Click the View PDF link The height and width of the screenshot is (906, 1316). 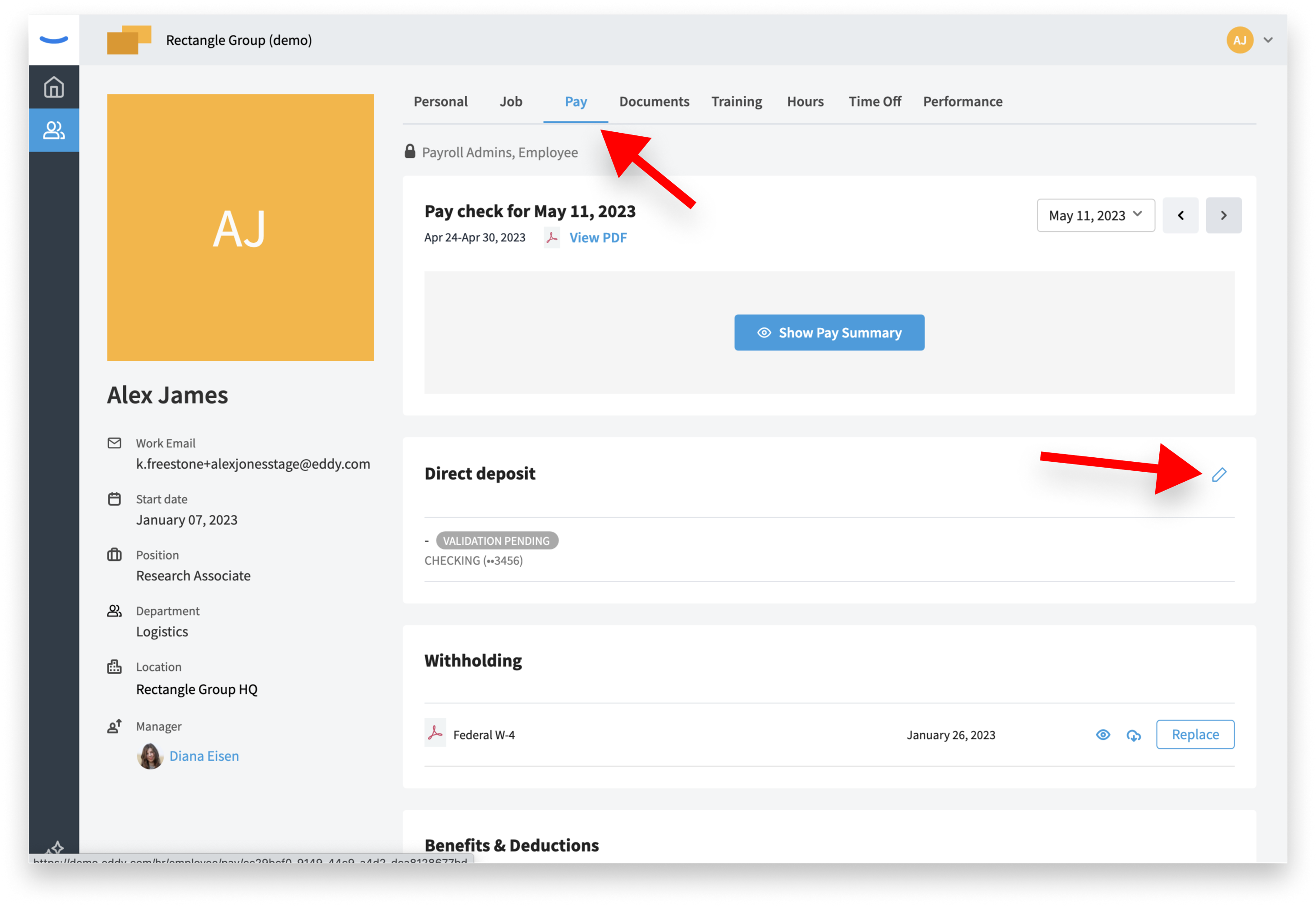(x=598, y=238)
